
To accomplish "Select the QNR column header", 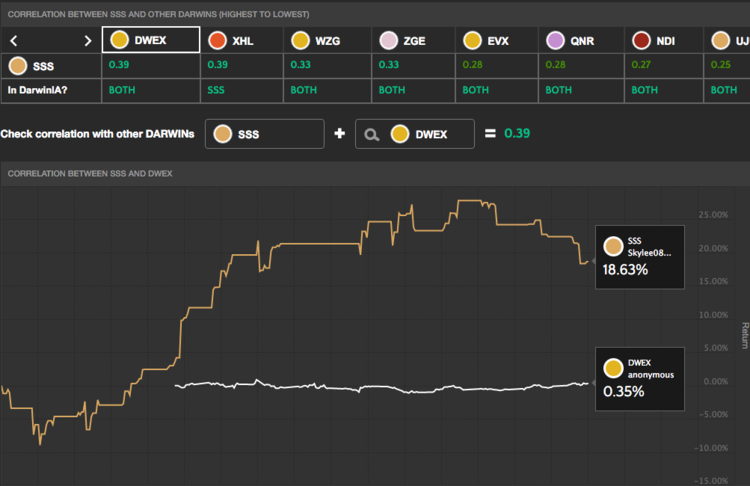I will click(581, 40).
